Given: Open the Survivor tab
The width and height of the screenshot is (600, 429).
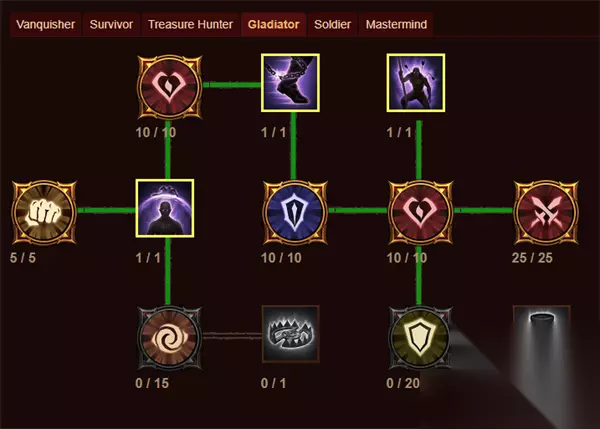Looking at the screenshot, I should coord(111,24).
